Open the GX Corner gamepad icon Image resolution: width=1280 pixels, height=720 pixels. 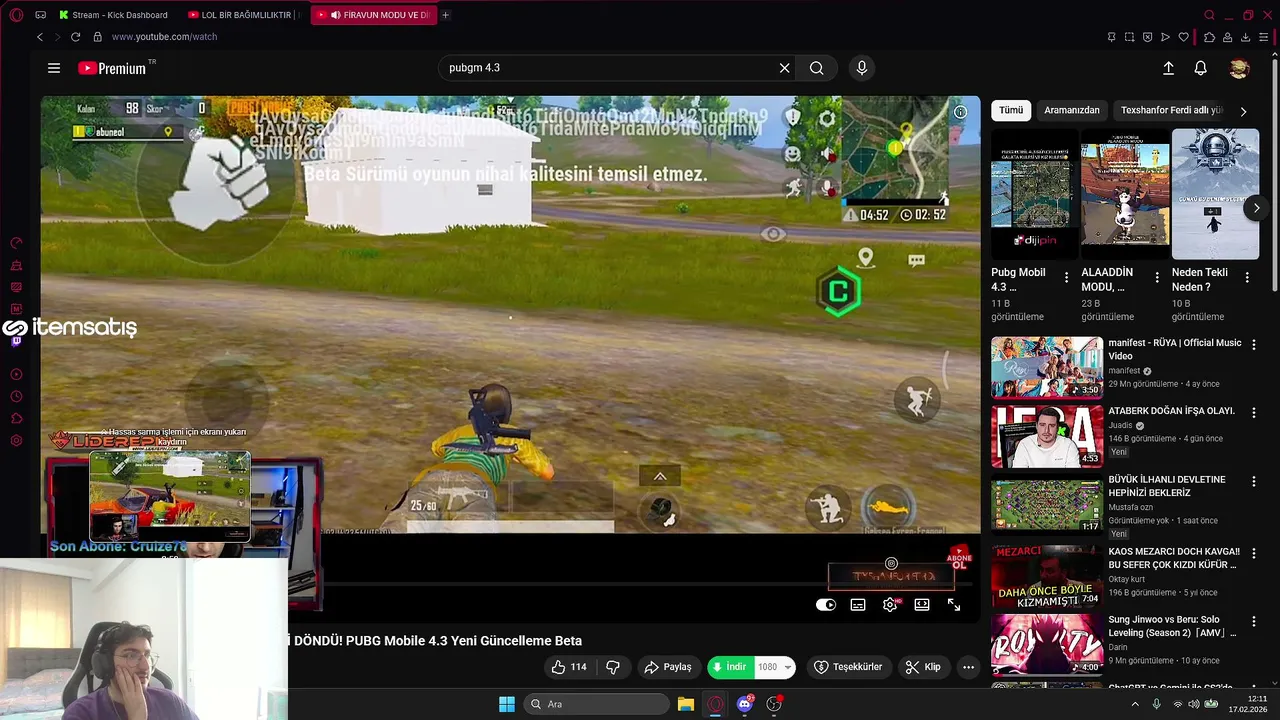point(40,15)
